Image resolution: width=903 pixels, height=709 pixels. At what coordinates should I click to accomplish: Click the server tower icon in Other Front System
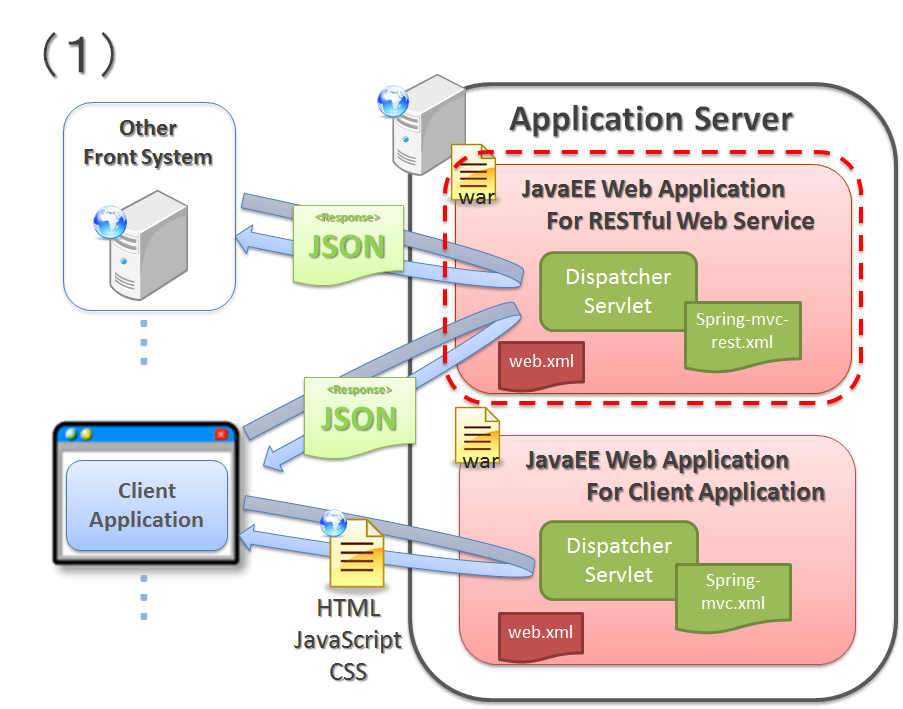click(148, 250)
